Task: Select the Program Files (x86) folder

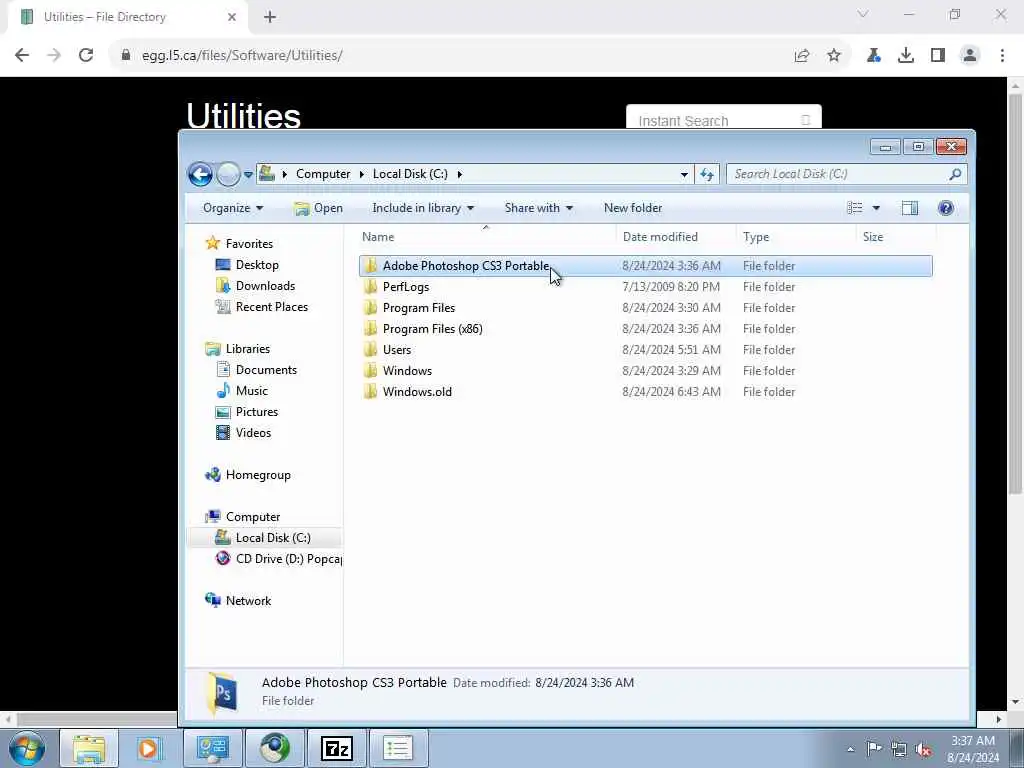Action: (x=645, y=328)
